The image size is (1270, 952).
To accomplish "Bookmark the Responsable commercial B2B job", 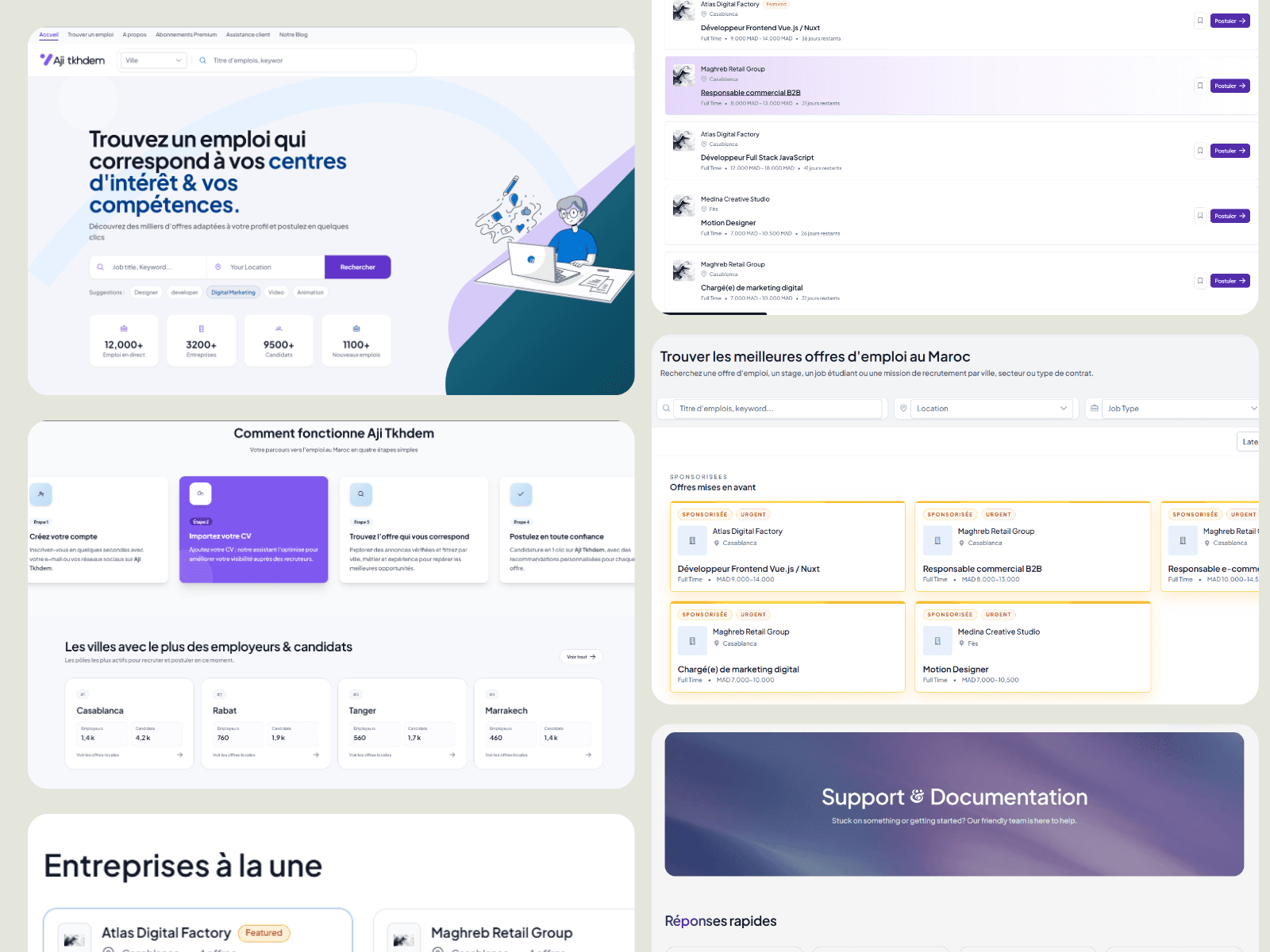I will [1199, 86].
